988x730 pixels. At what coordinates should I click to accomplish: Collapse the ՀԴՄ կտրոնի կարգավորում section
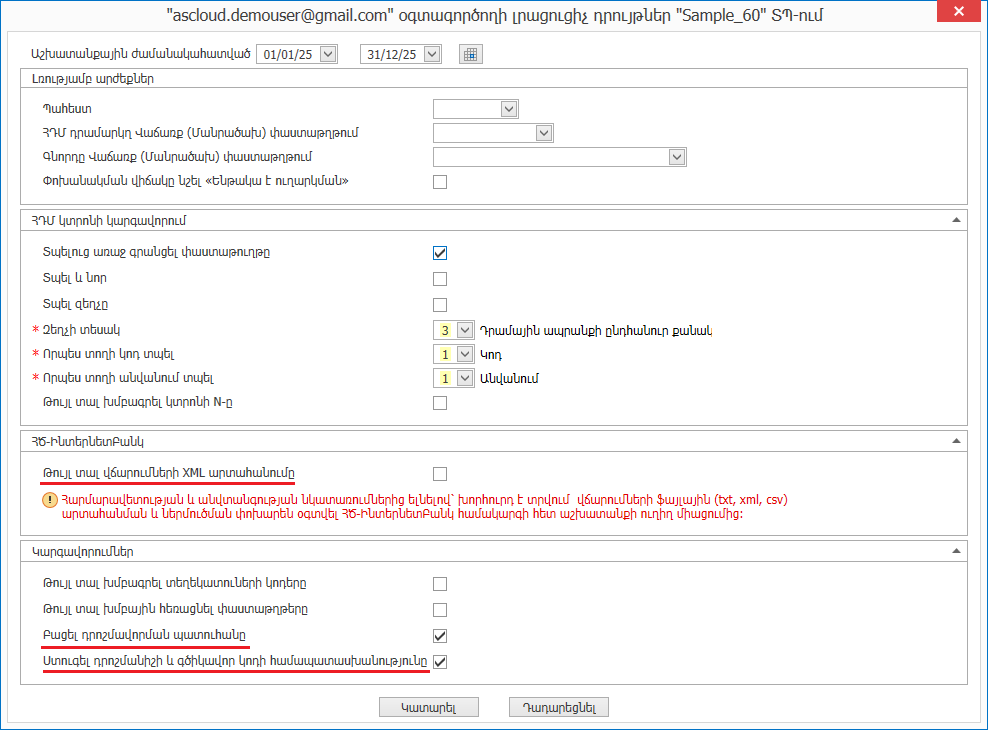(x=955, y=219)
